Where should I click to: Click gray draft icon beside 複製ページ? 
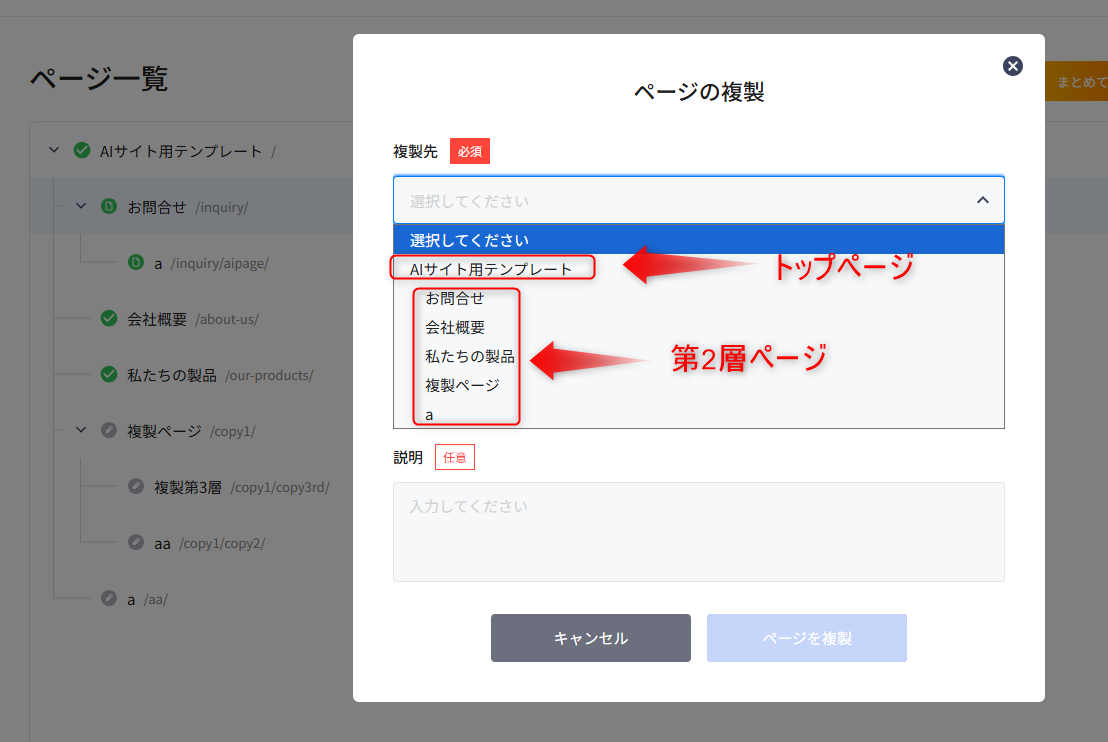[109, 431]
